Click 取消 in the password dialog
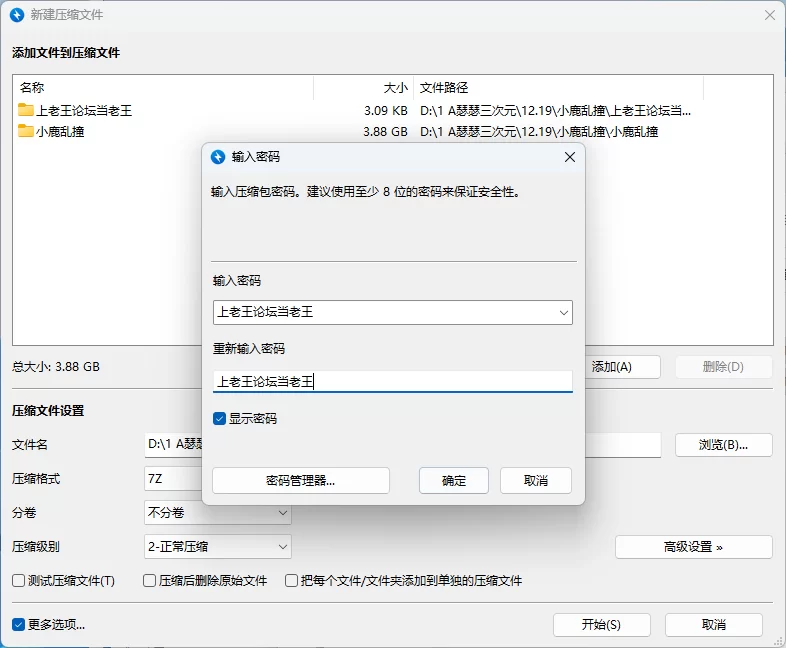Viewport: 786px width, 648px height. pyautogui.click(x=536, y=481)
